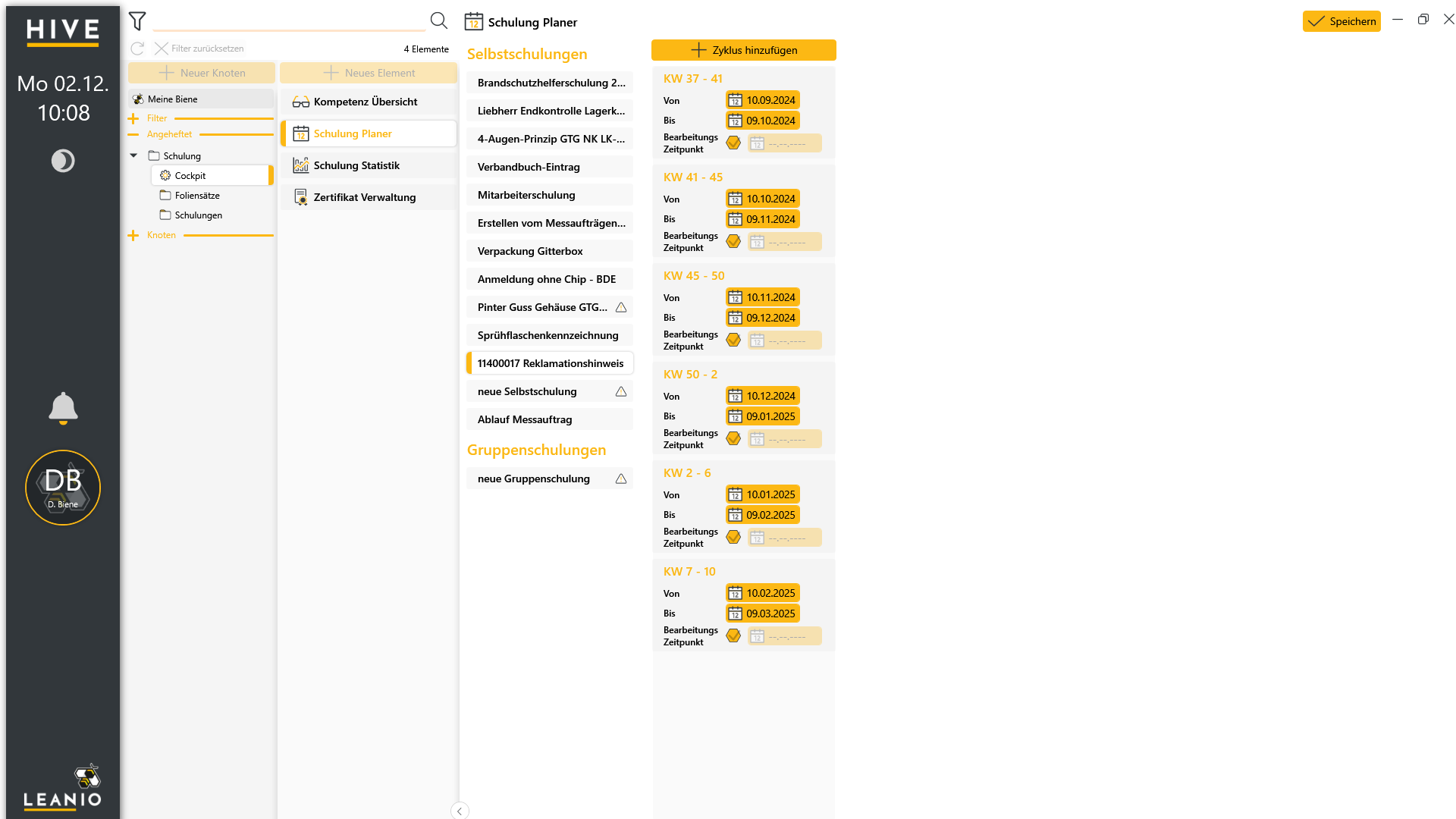1456x819 pixels.
Task: Open Zertifikat Verwaltung
Action: [369, 197]
